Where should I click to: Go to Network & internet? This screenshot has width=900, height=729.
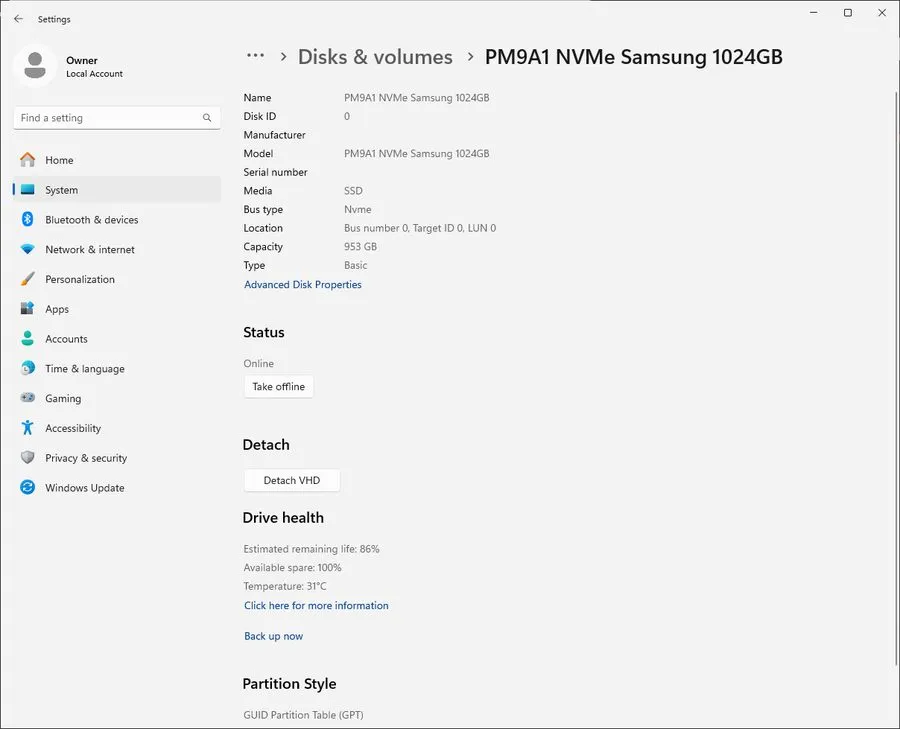(x=117, y=250)
